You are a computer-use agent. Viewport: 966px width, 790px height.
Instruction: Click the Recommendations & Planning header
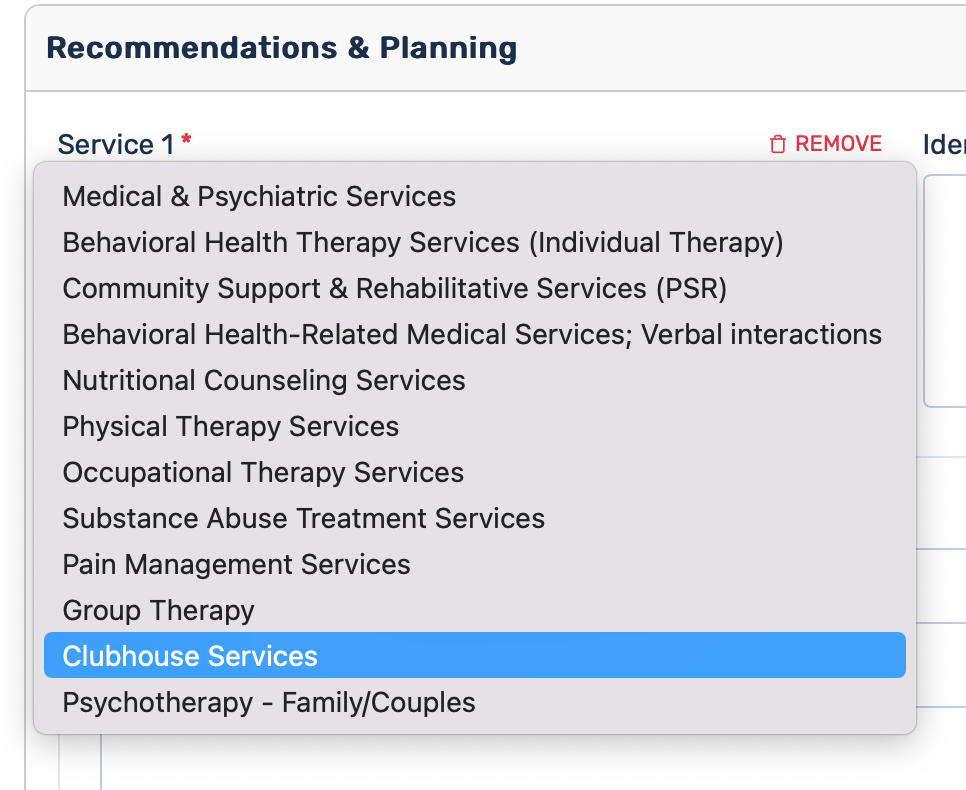pyautogui.click(x=282, y=48)
